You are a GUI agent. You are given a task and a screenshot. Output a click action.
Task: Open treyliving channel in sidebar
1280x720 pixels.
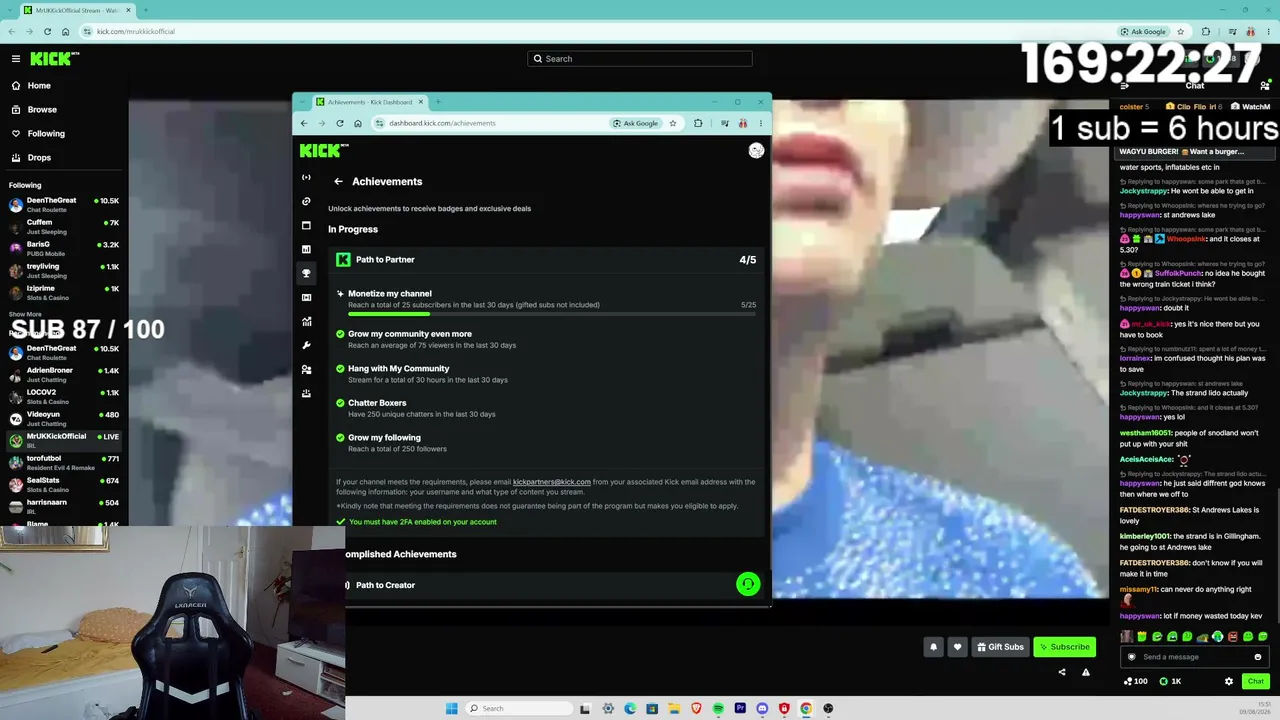click(64, 271)
